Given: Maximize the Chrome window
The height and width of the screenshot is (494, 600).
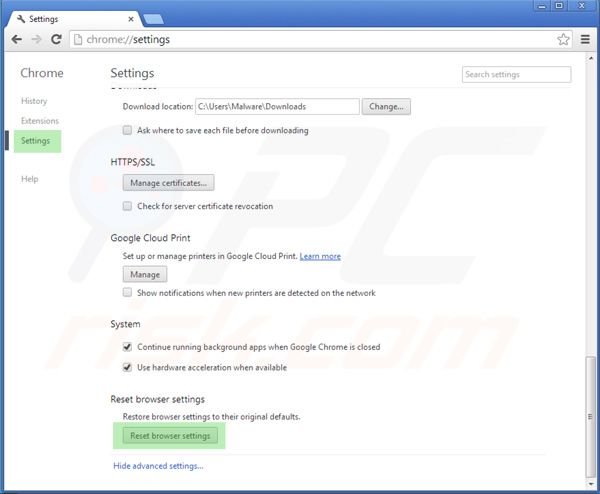Looking at the screenshot, I should click(559, 6).
